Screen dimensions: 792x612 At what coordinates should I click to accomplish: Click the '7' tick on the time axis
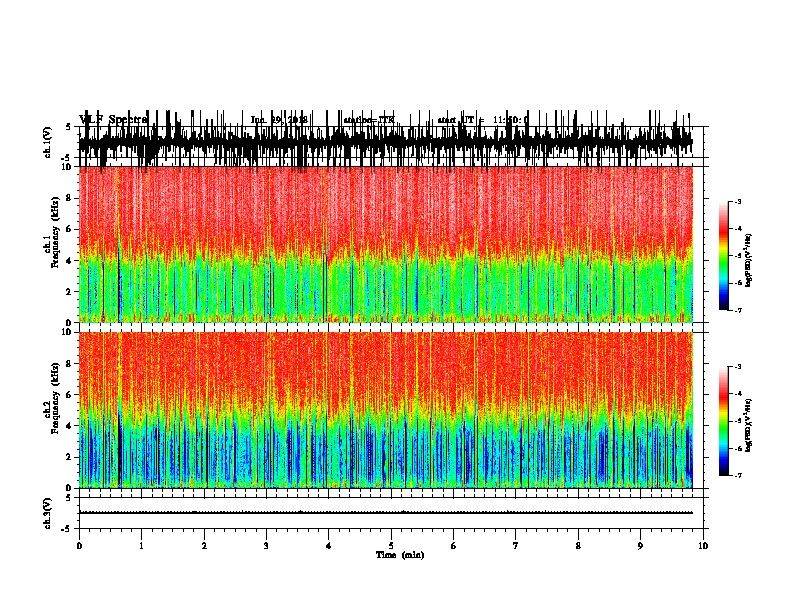(516, 546)
